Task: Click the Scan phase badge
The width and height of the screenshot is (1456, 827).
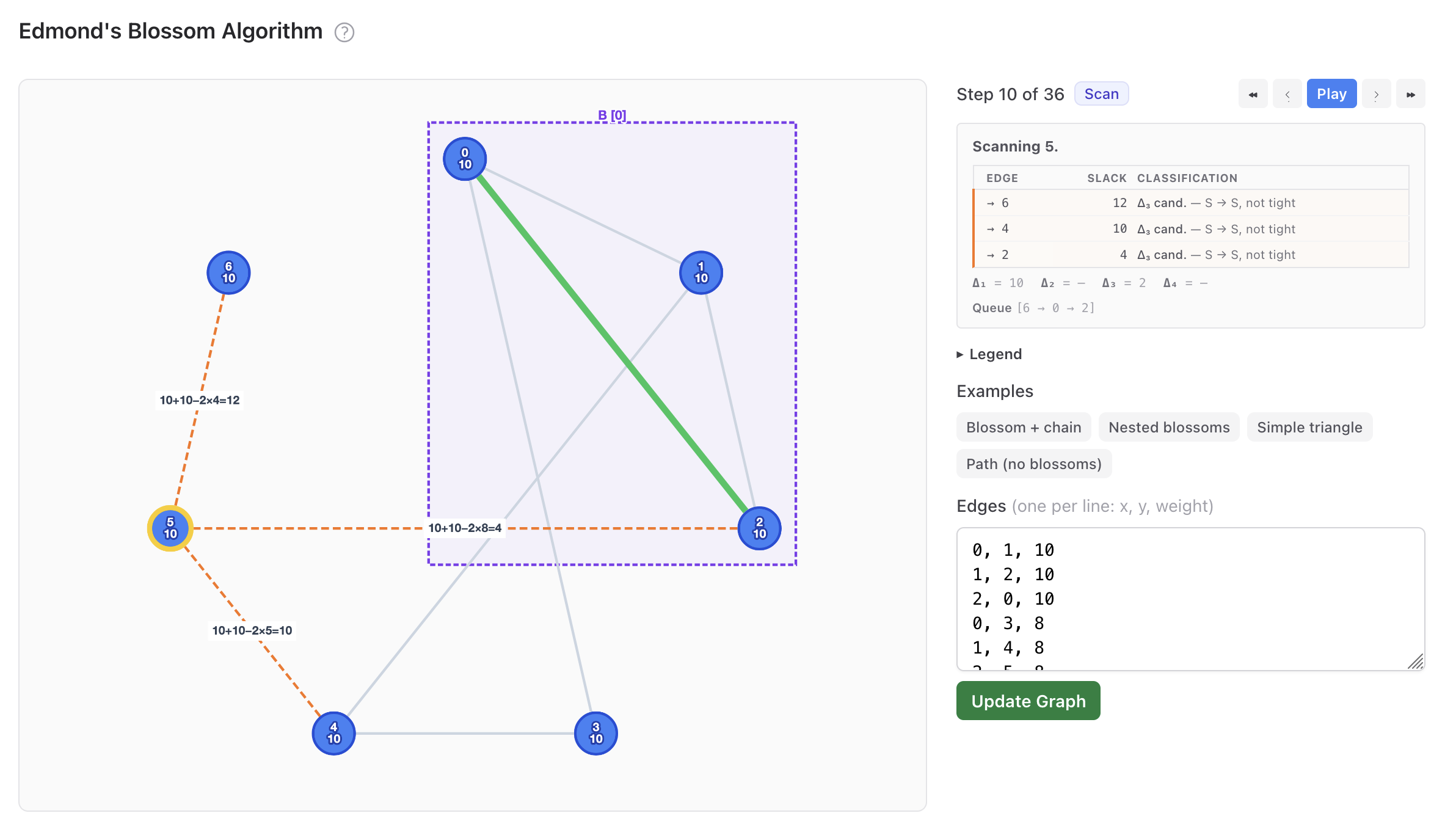Action: coord(1101,93)
